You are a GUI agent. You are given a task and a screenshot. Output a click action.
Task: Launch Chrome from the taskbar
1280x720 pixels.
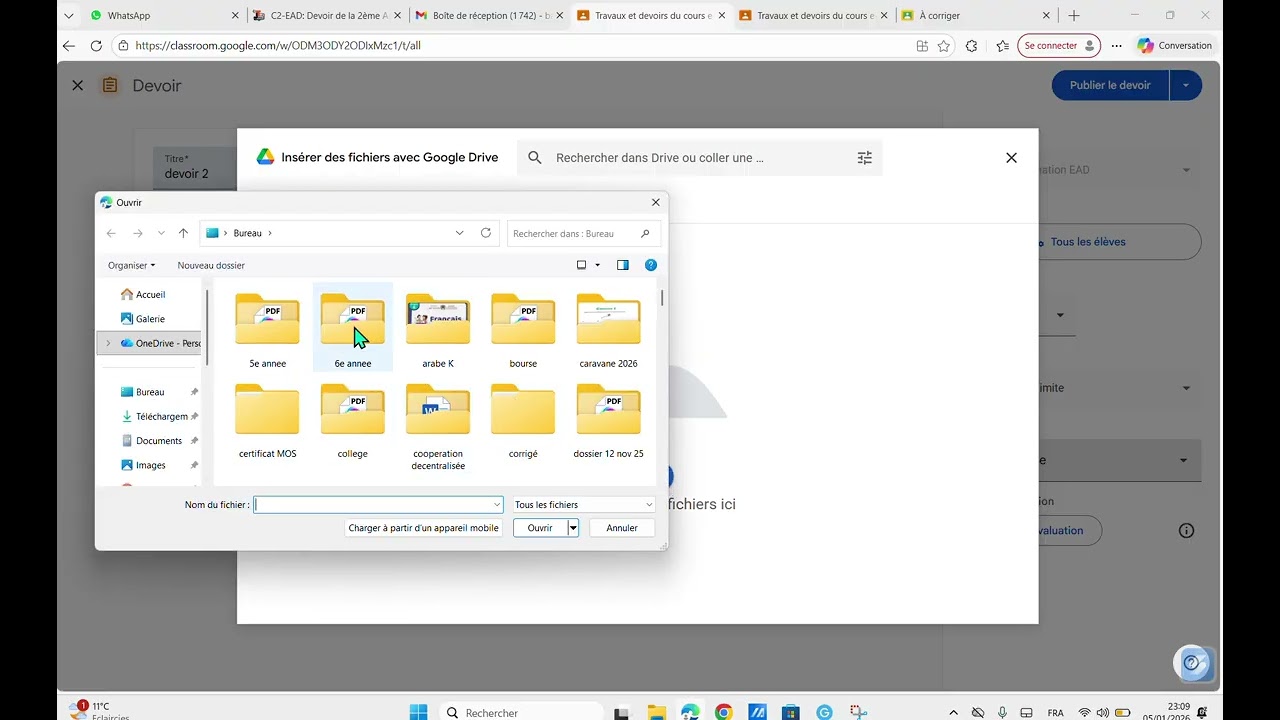click(x=724, y=712)
